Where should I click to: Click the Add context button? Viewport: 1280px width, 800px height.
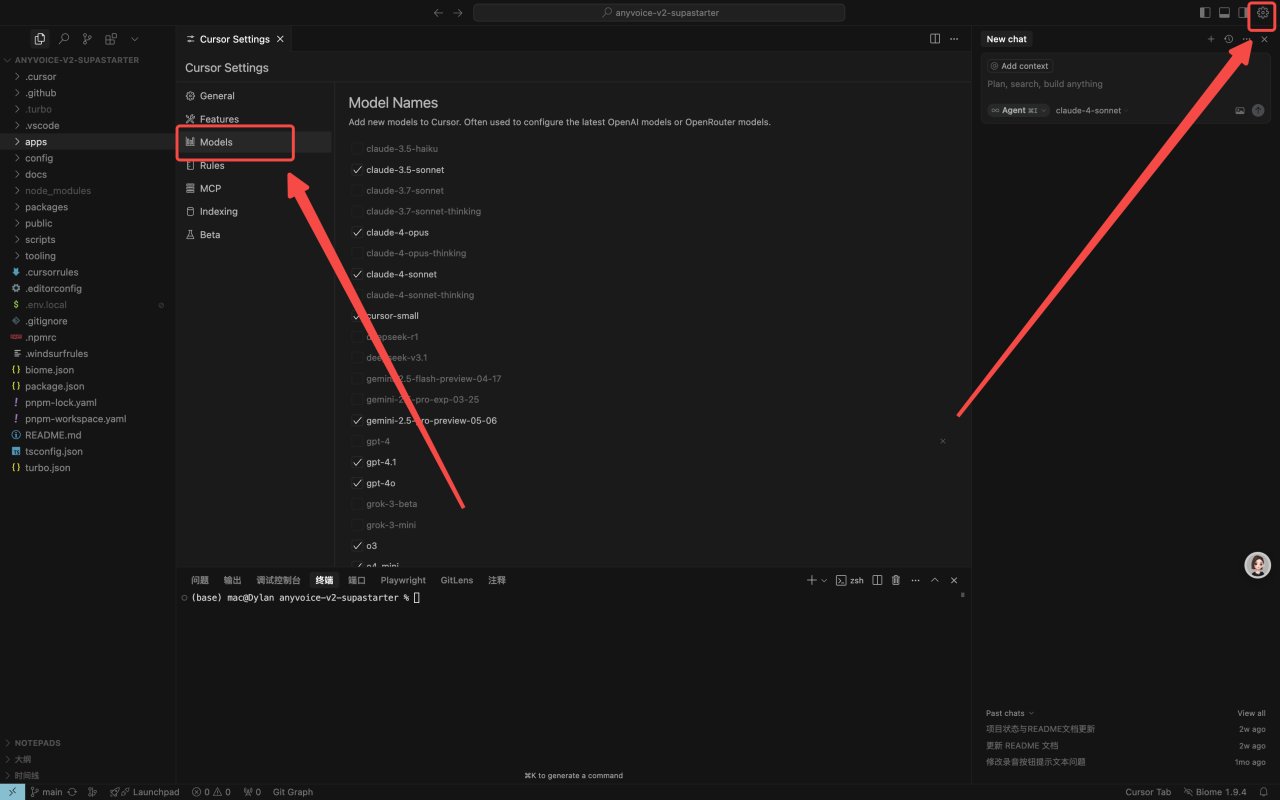1019,66
